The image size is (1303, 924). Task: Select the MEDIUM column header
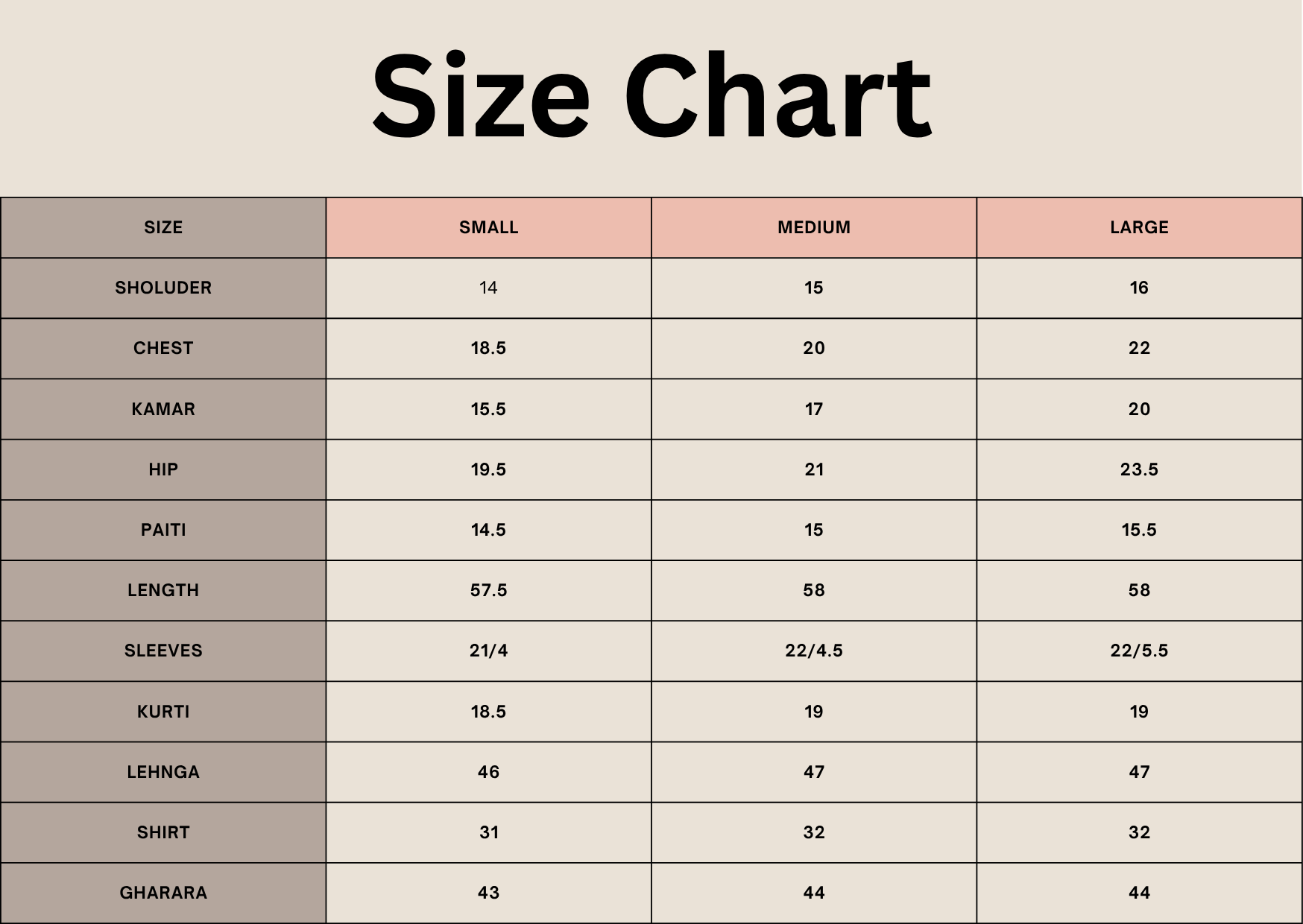pos(813,227)
